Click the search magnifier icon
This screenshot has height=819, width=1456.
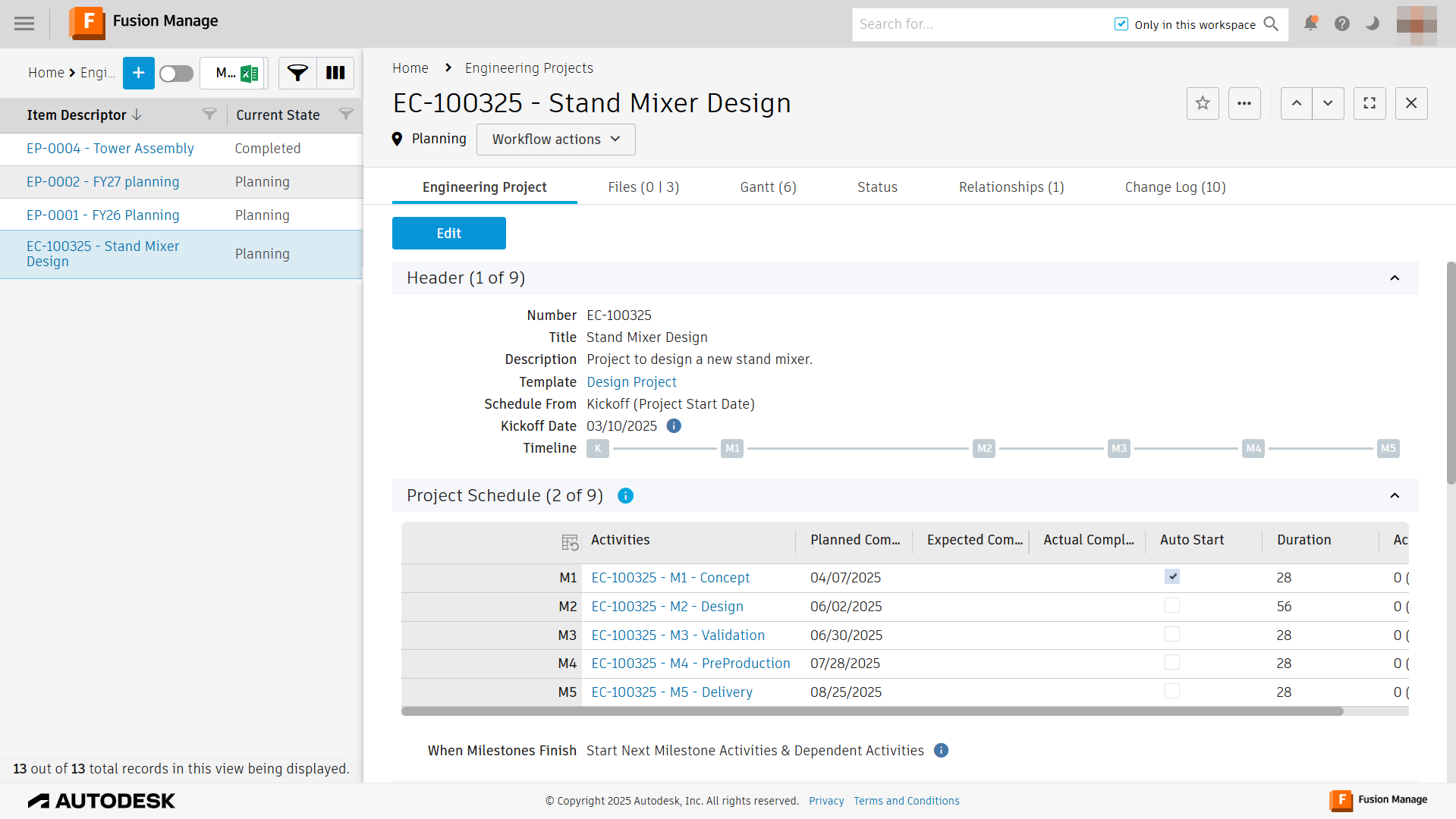(x=1271, y=24)
